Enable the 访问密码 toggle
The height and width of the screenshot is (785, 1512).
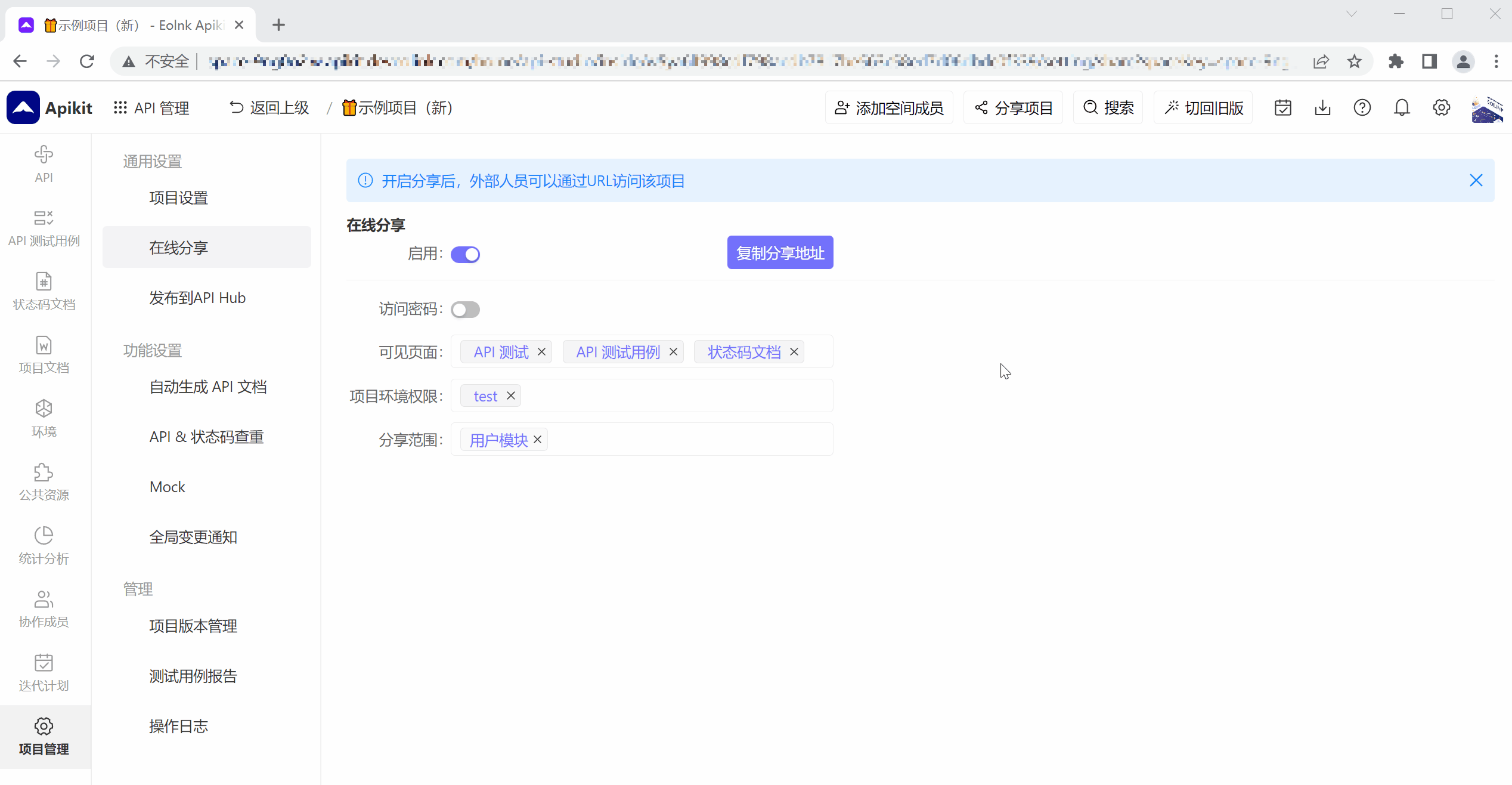tap(465, 309)
